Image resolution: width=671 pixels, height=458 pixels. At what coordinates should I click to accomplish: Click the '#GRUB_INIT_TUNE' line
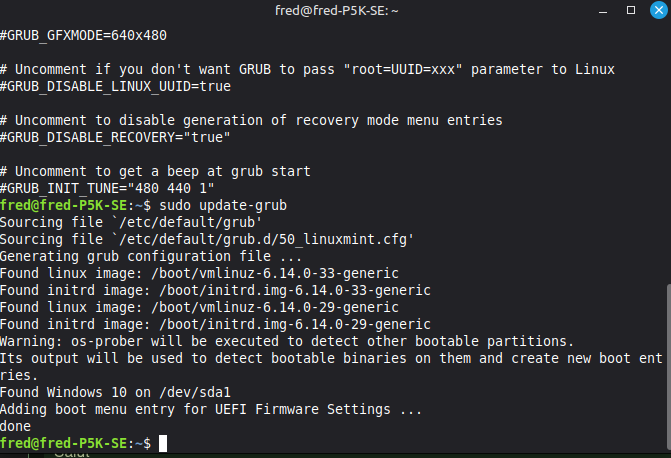(x=108, y=188)
